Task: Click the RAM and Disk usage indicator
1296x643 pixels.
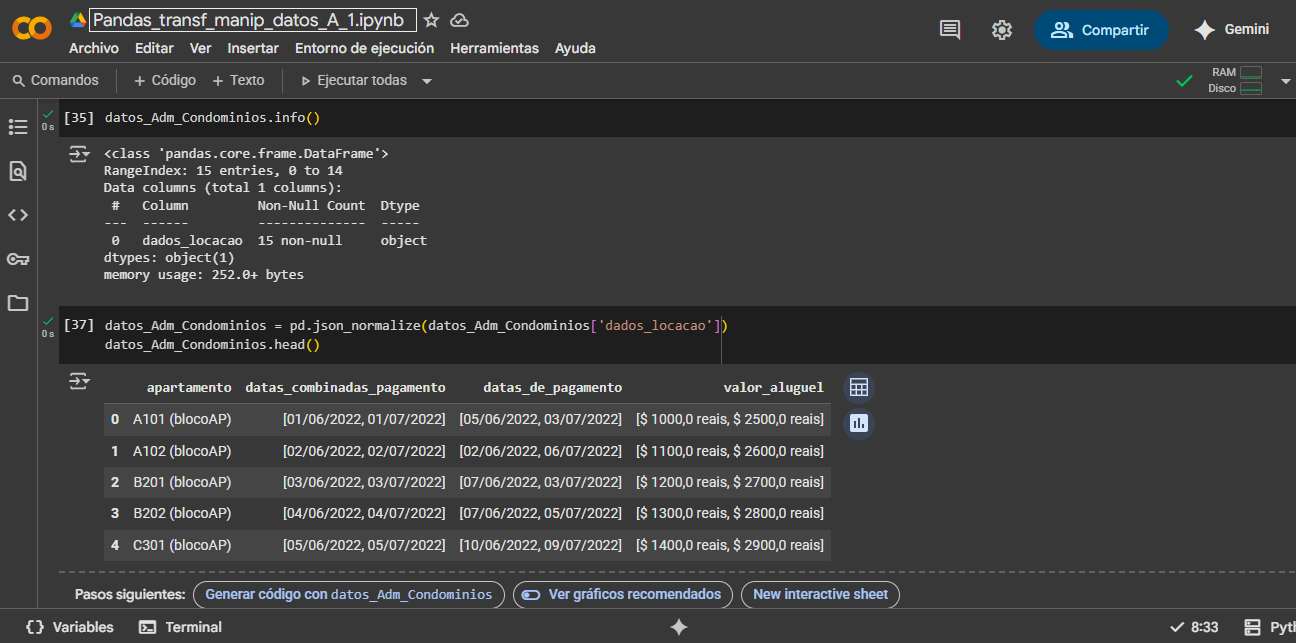Action: pos(1235,80)
